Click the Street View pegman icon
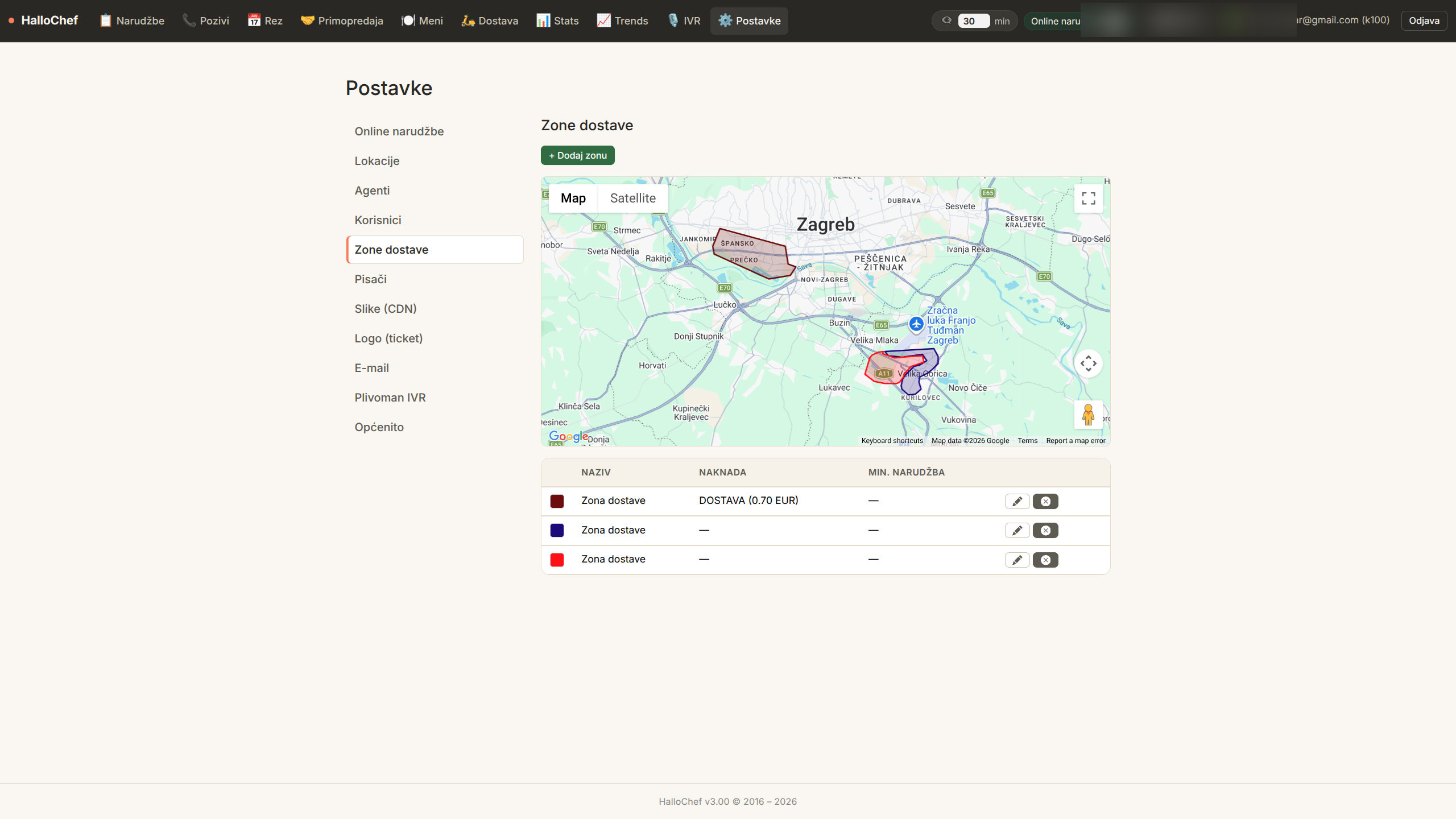 [x=1088, y=415]
